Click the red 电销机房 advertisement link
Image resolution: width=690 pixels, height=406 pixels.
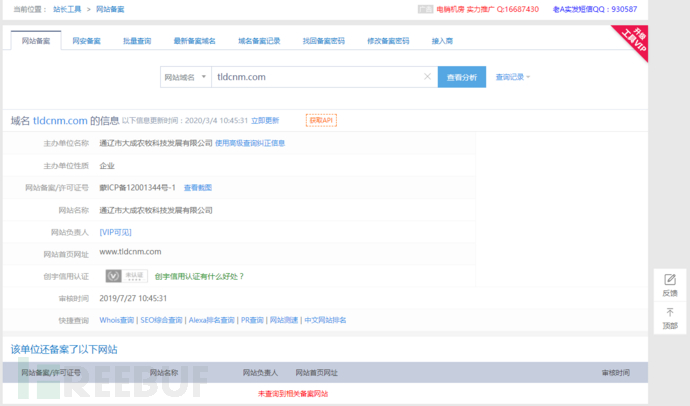click(488, 9)
